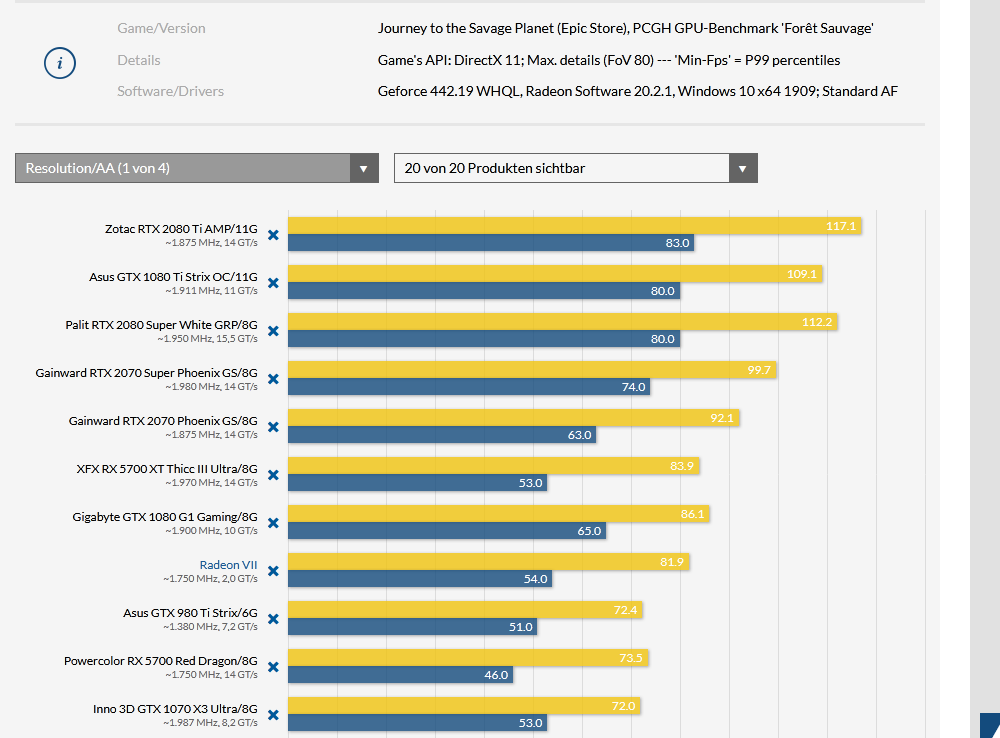1000x738 pixels.
Task: Click the Journey to the Savage Planet text
Action: [x=625, y=28]
